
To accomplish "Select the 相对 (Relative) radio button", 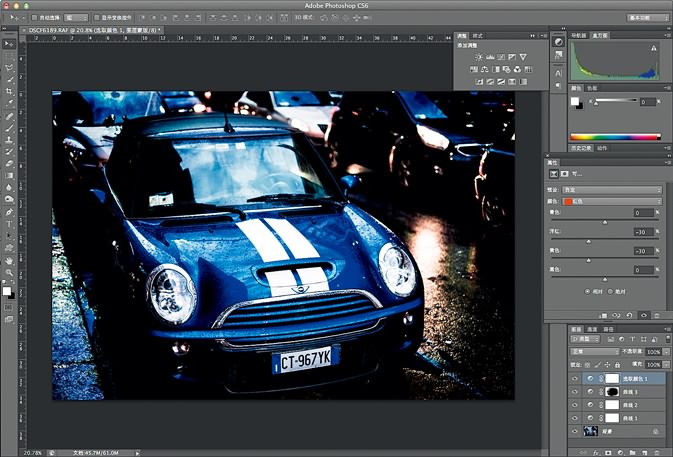I will point(587,291).
